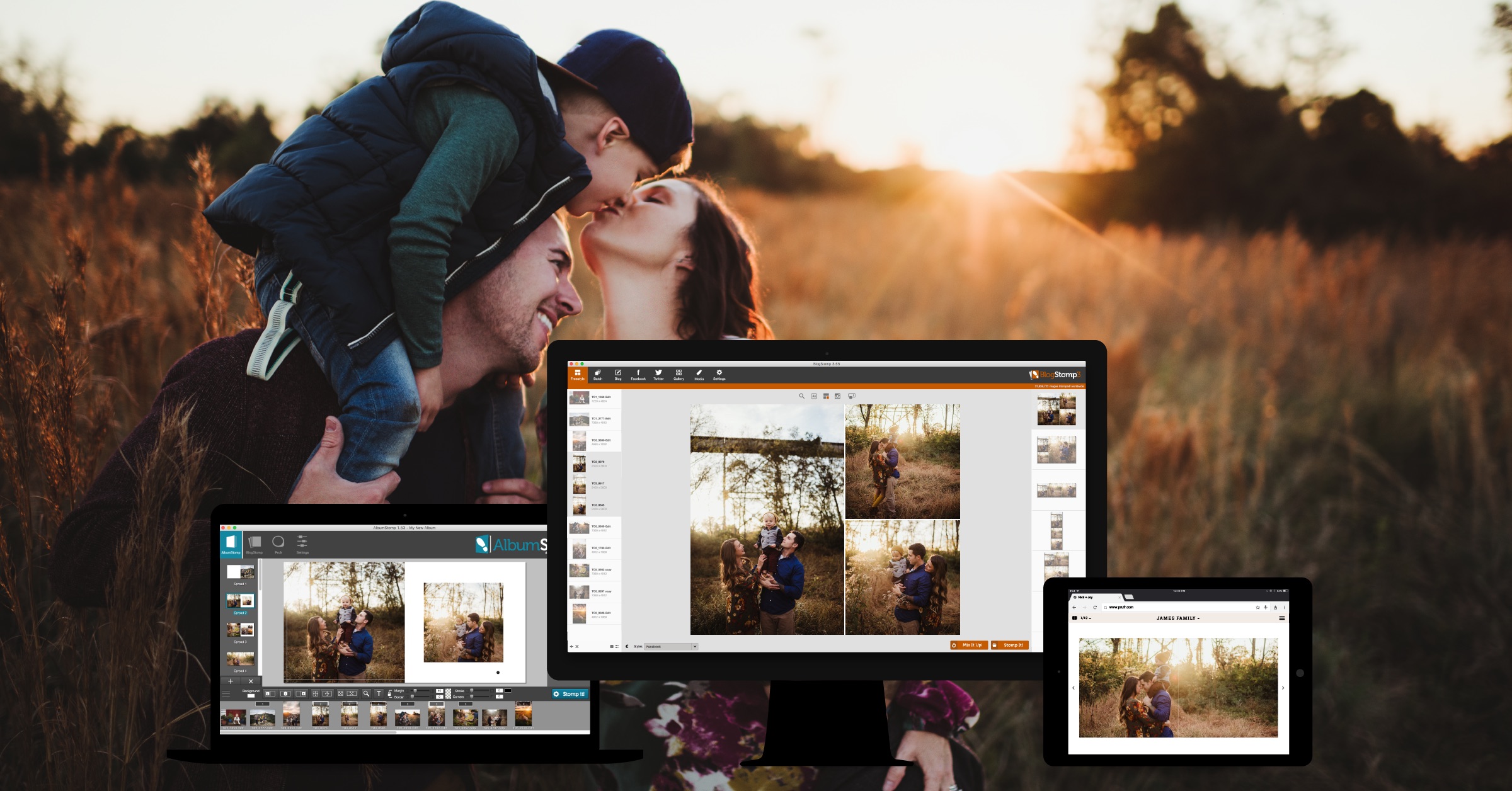This screenshot has width=1512, height=791.
Task: Click the black stroke color swatch
Action: [508, 690]
